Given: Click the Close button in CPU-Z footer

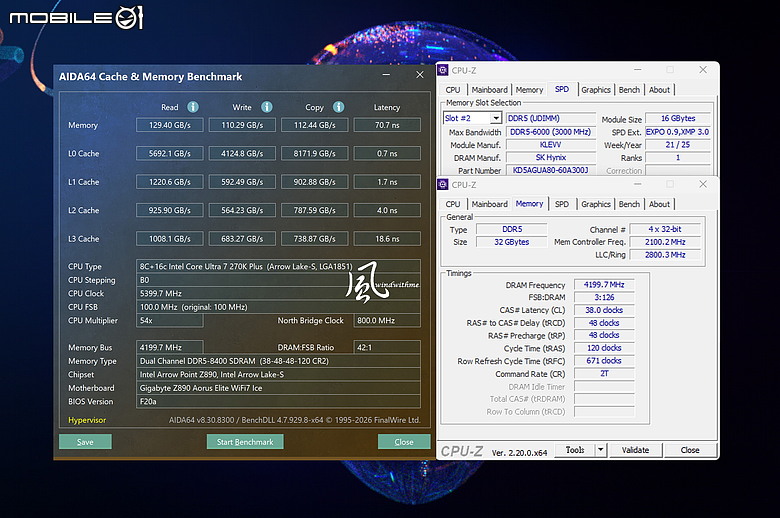Looking at the screenshot, I should pyautogui.click(x=690, y=450).
